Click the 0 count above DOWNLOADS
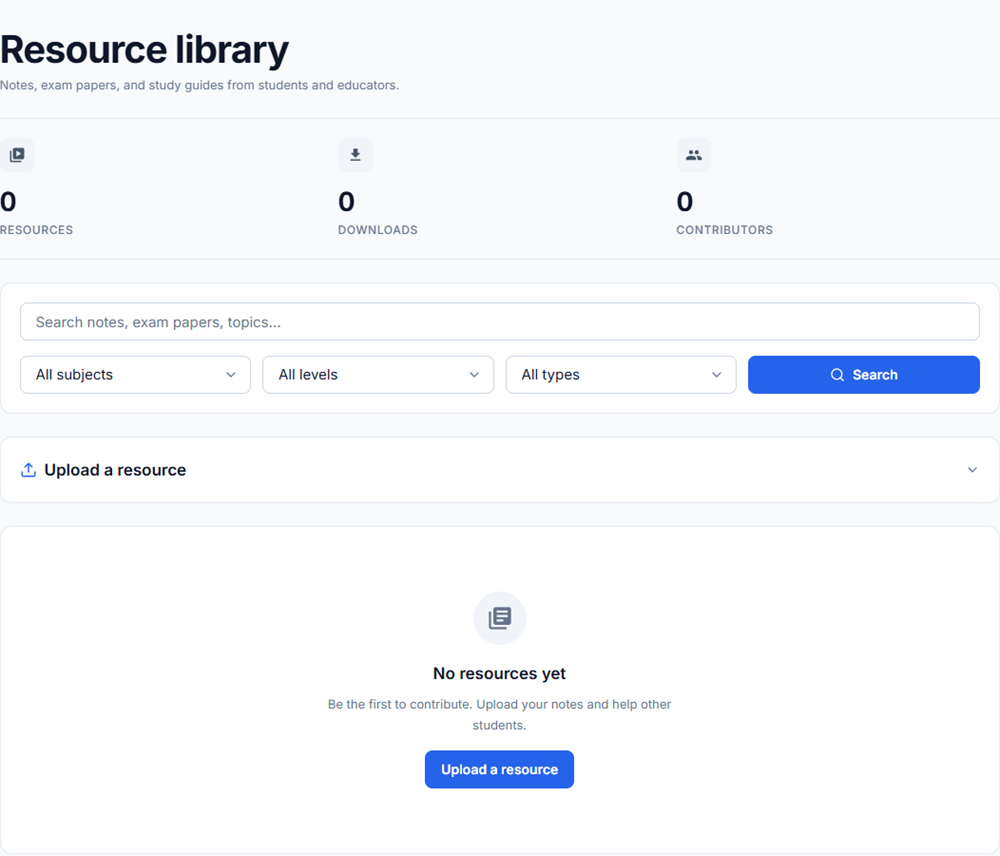 coord(346,202)
